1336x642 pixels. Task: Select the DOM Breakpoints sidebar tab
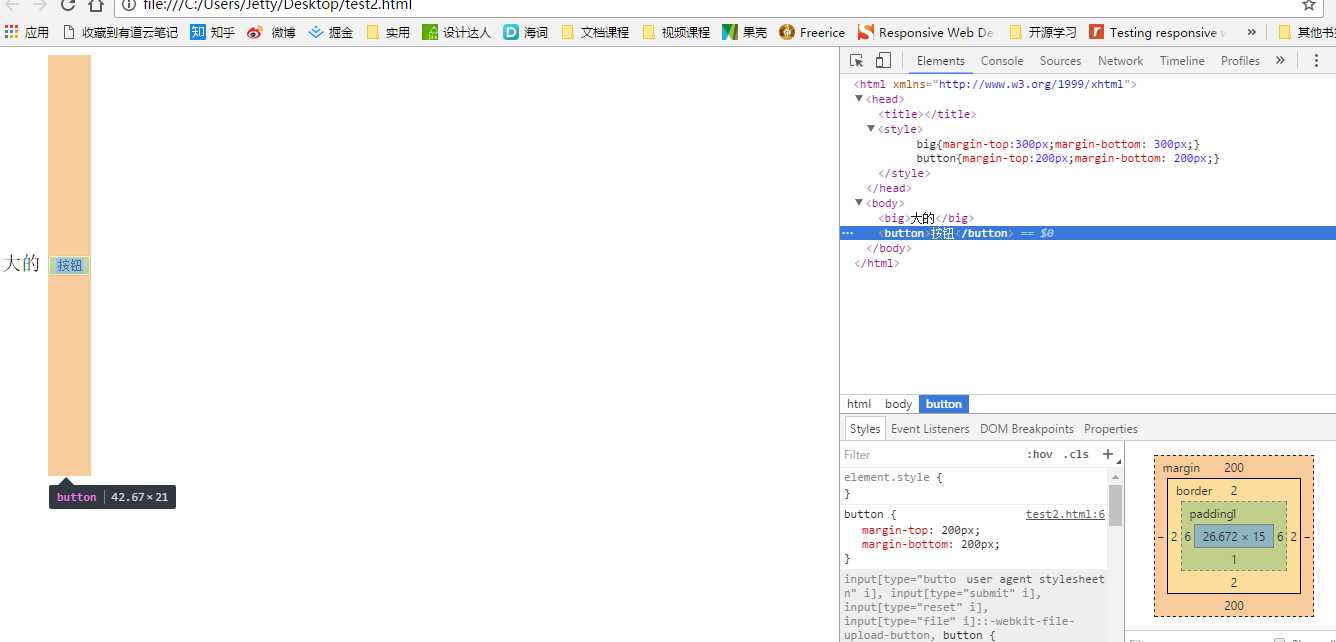tap(1027, 428)
